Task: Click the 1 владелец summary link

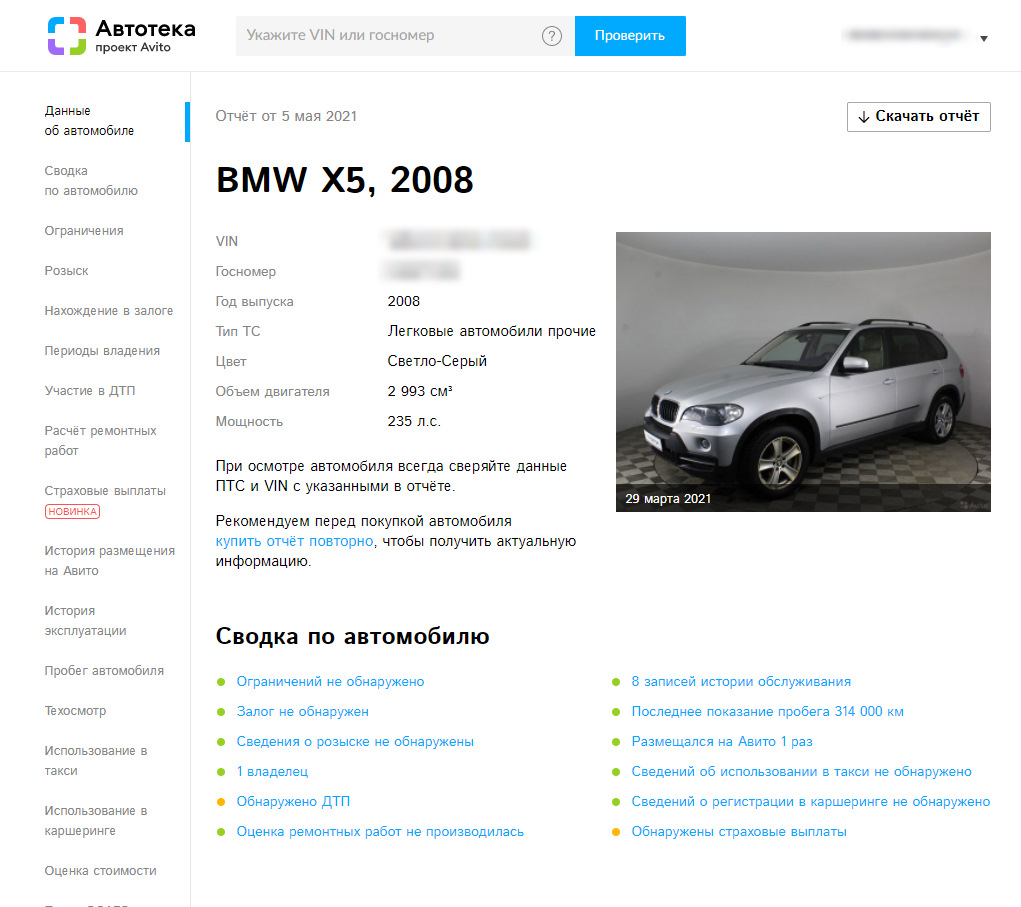Action: (272, 772)
